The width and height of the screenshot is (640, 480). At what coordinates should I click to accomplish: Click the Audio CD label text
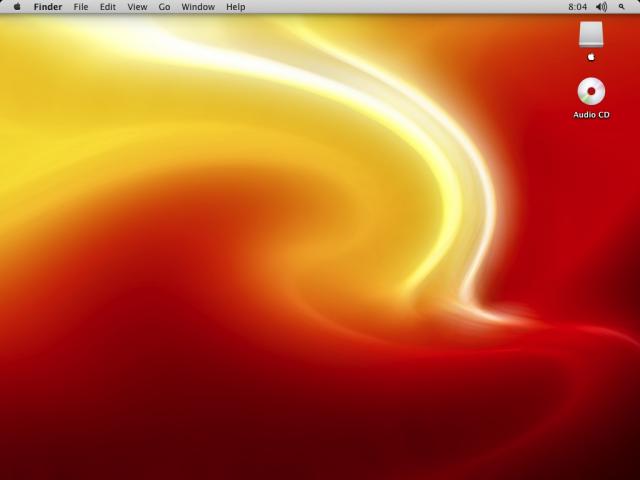point(591,115)
